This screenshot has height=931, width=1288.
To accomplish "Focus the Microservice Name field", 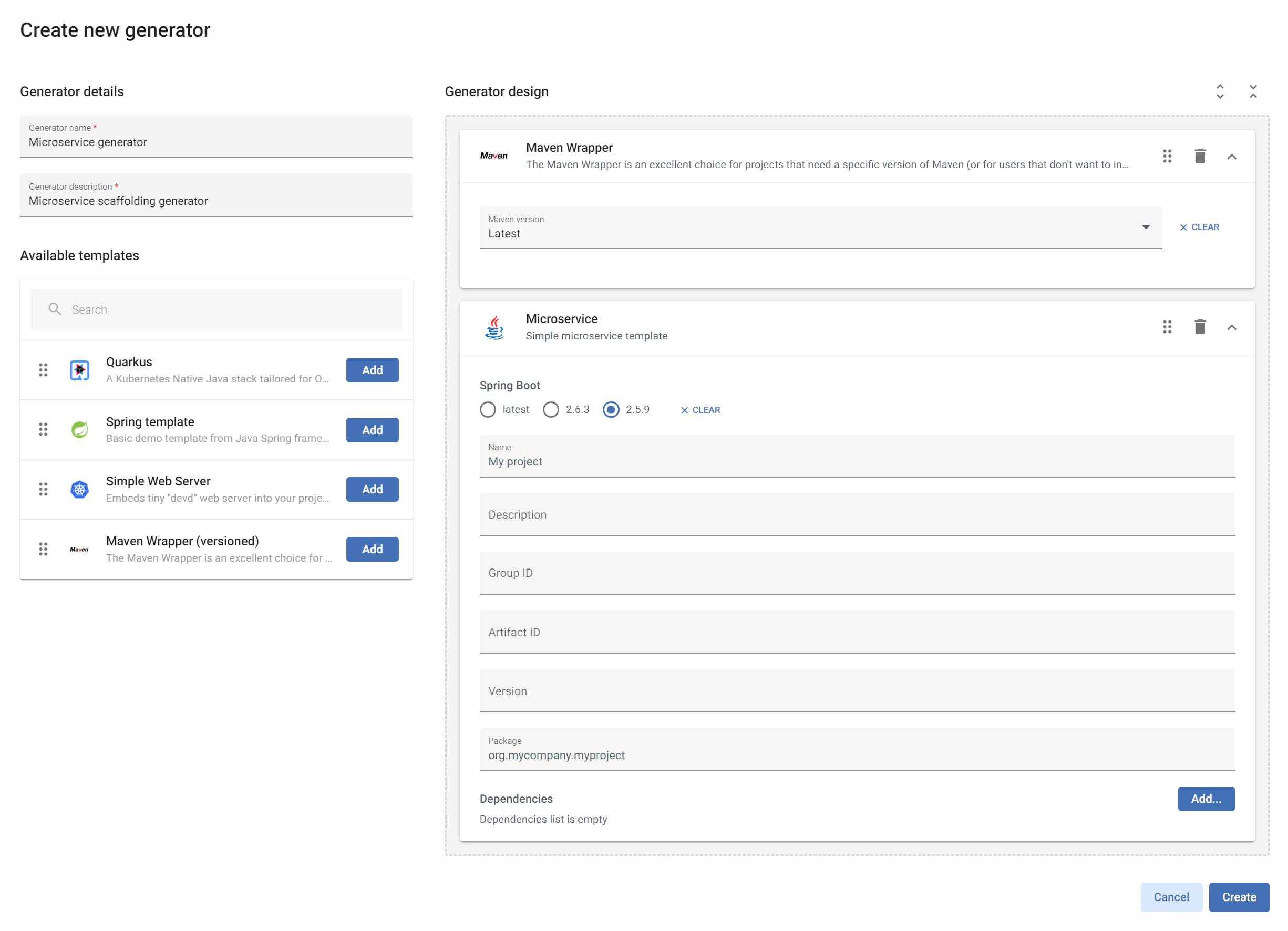I will click(858, 456).
